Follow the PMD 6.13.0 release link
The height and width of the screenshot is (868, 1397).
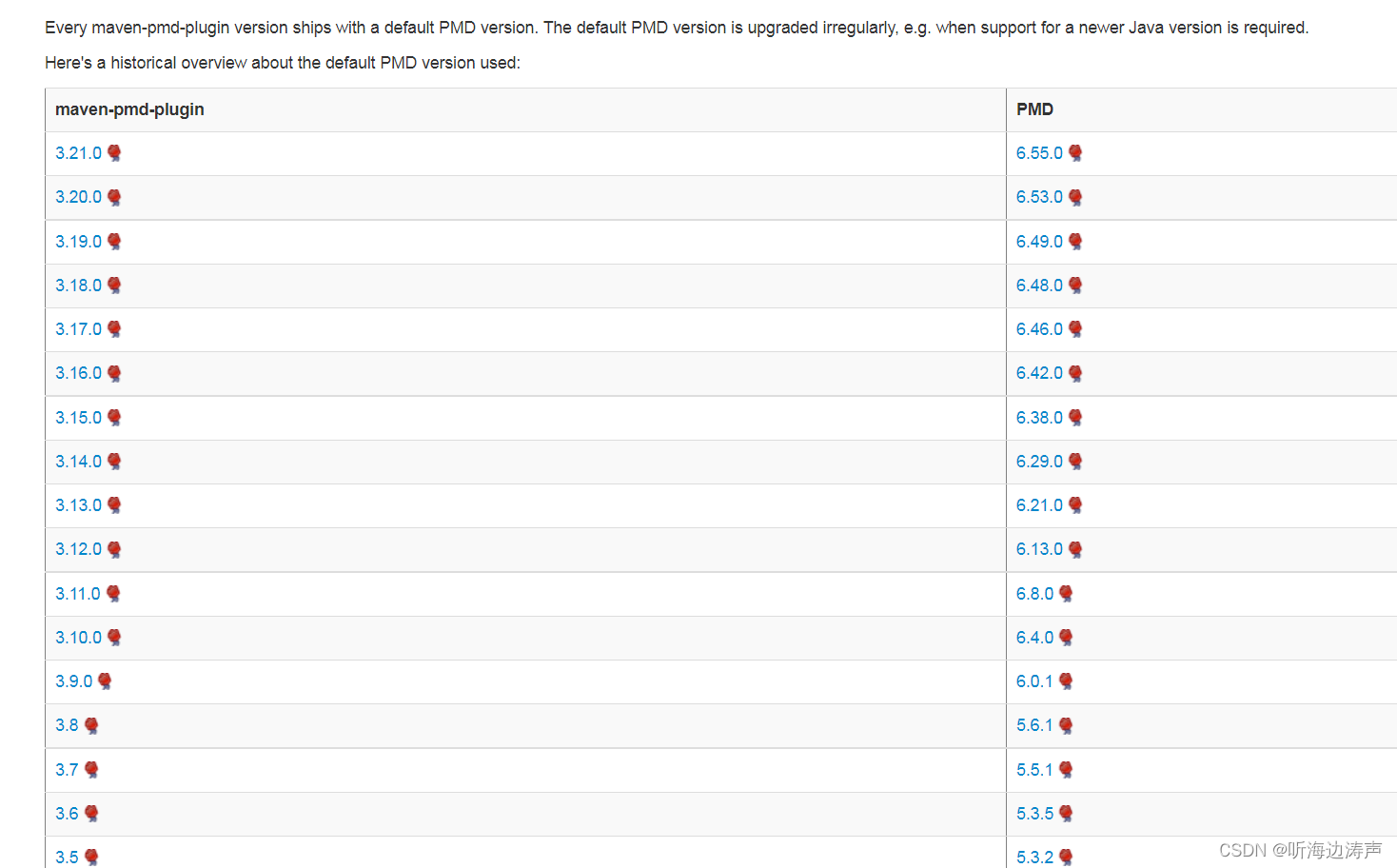coord(1039,549)
